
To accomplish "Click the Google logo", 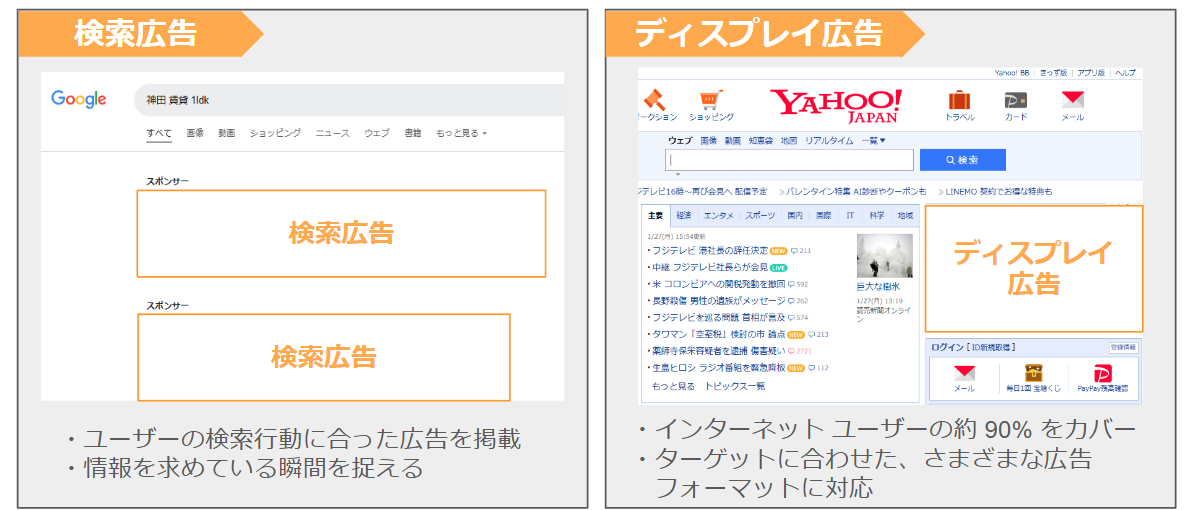I will (78, 99).
